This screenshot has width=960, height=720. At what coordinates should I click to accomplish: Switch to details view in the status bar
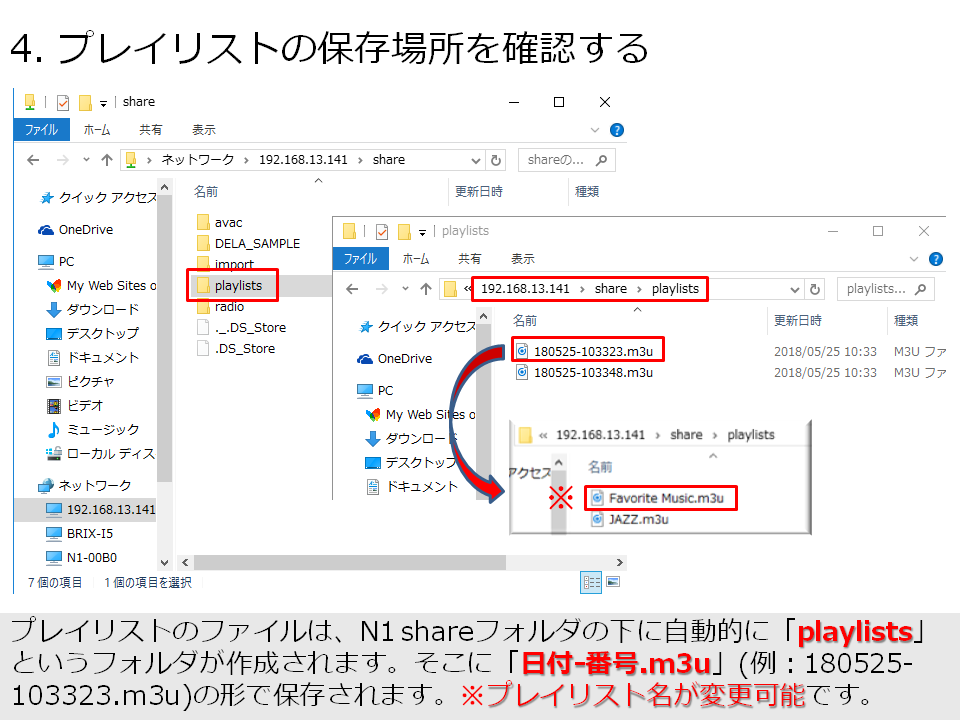(x=590, y=582)
